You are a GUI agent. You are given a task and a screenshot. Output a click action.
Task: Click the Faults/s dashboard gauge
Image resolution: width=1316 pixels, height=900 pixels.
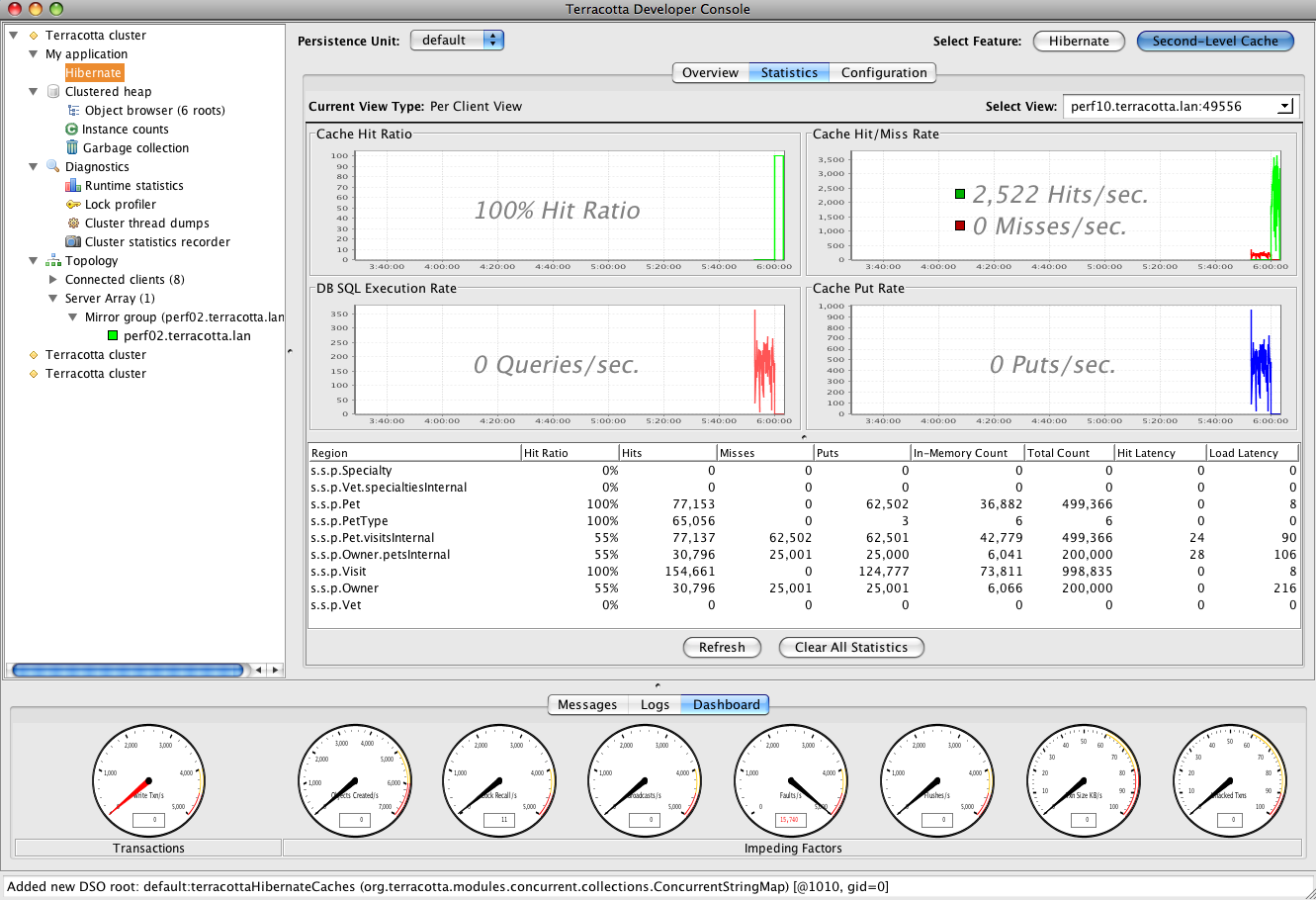[x=790, y=780]
